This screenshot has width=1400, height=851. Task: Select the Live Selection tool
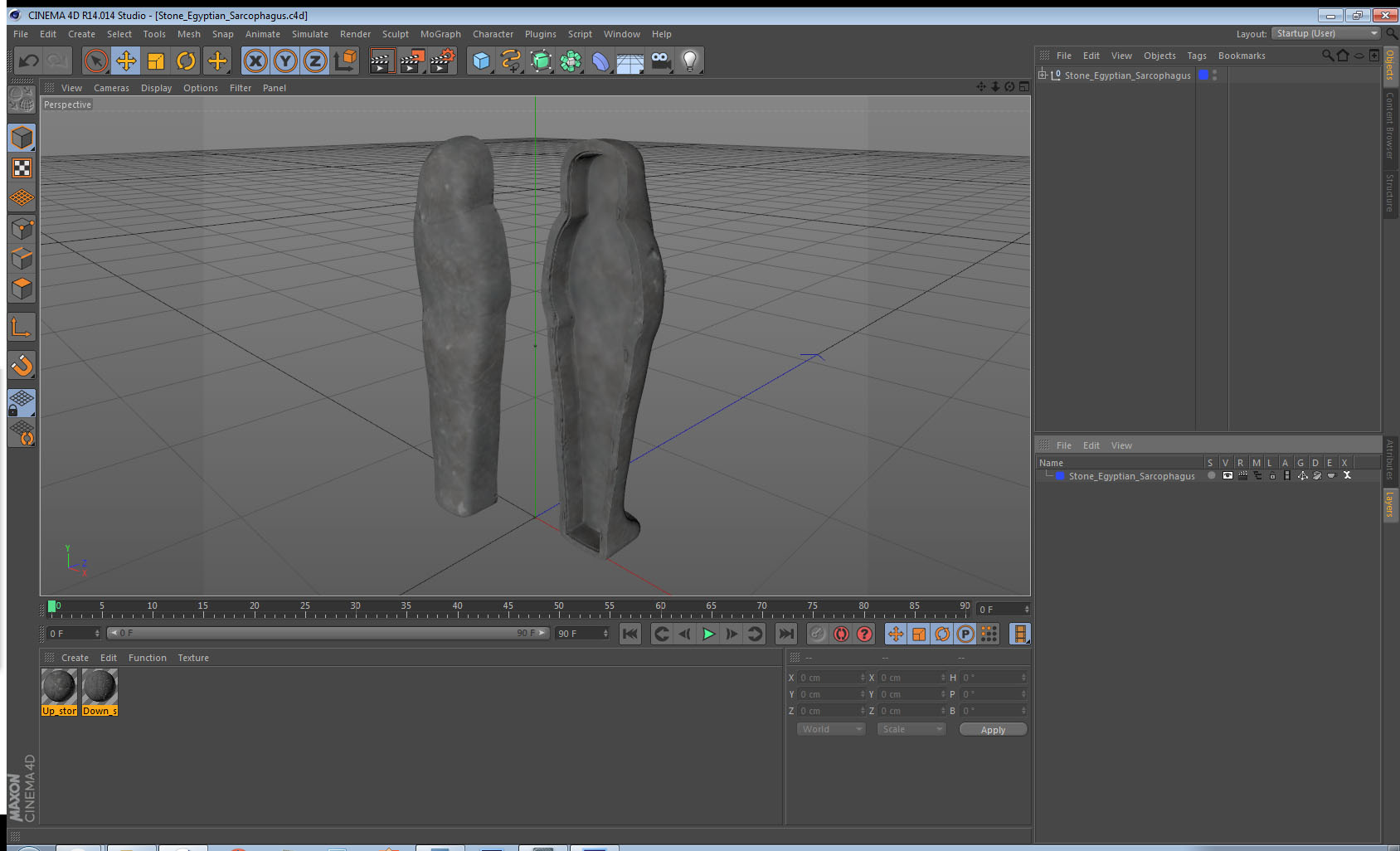(96, 61)
